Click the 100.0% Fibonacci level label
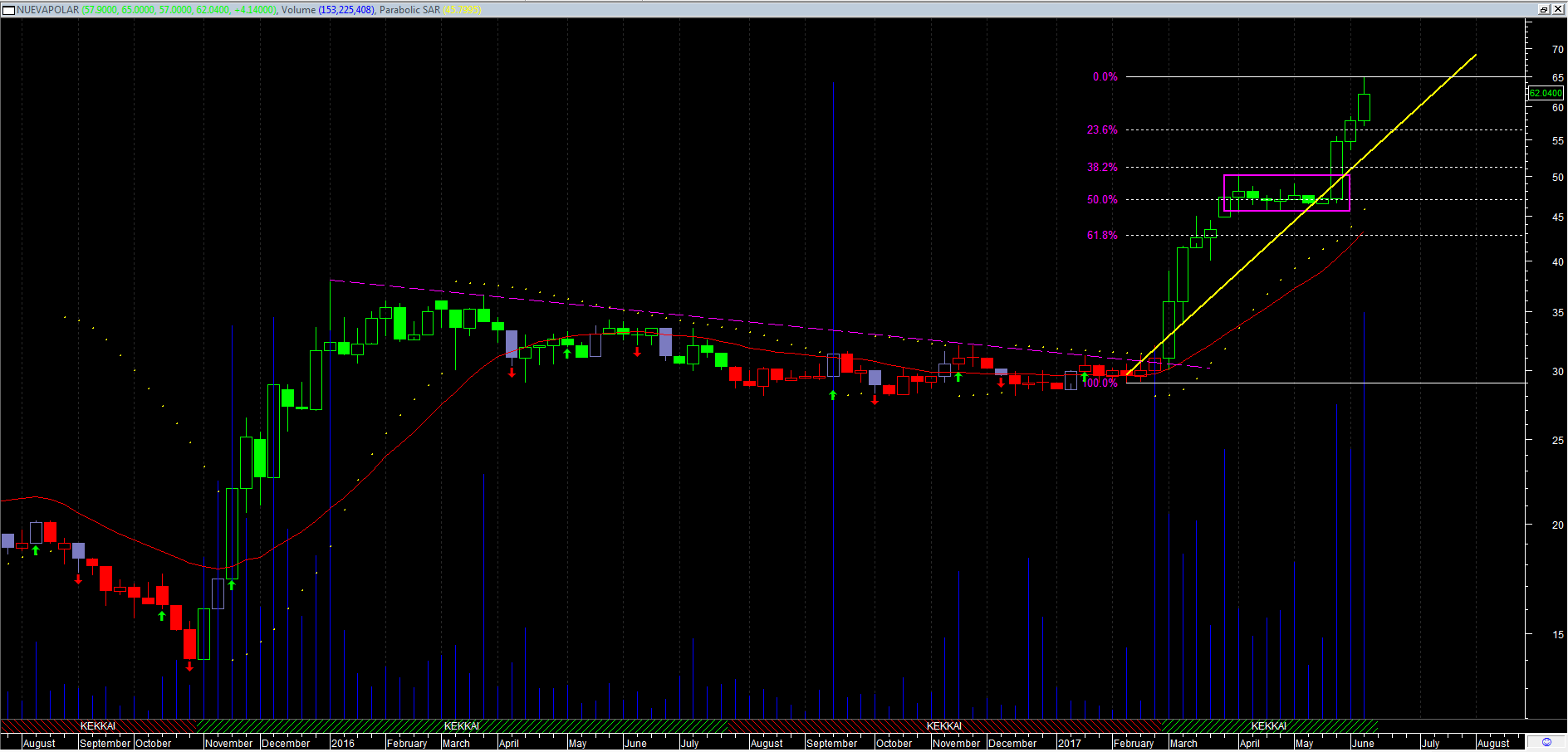This screenshot has width=1568, height=752. 1101,383
